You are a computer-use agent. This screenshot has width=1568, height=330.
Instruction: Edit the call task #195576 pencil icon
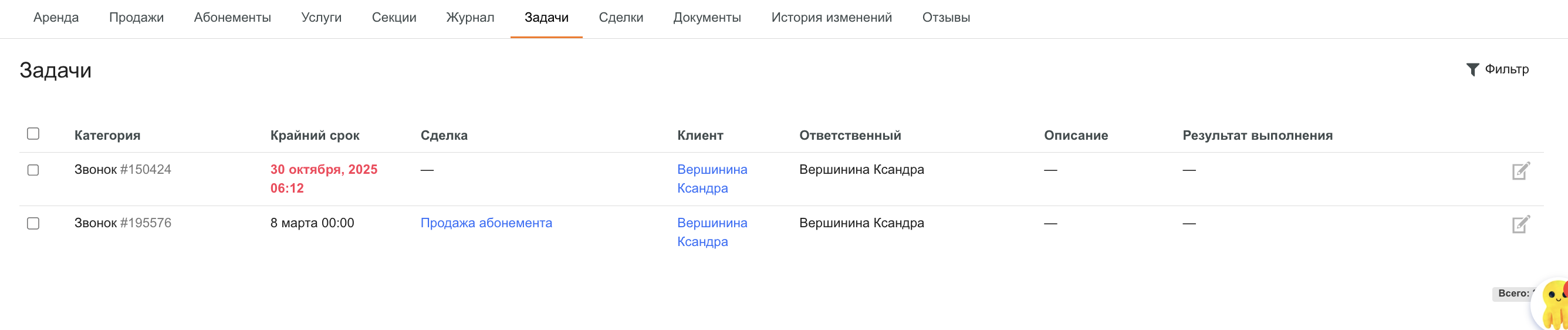click(x=1520, y=225)
